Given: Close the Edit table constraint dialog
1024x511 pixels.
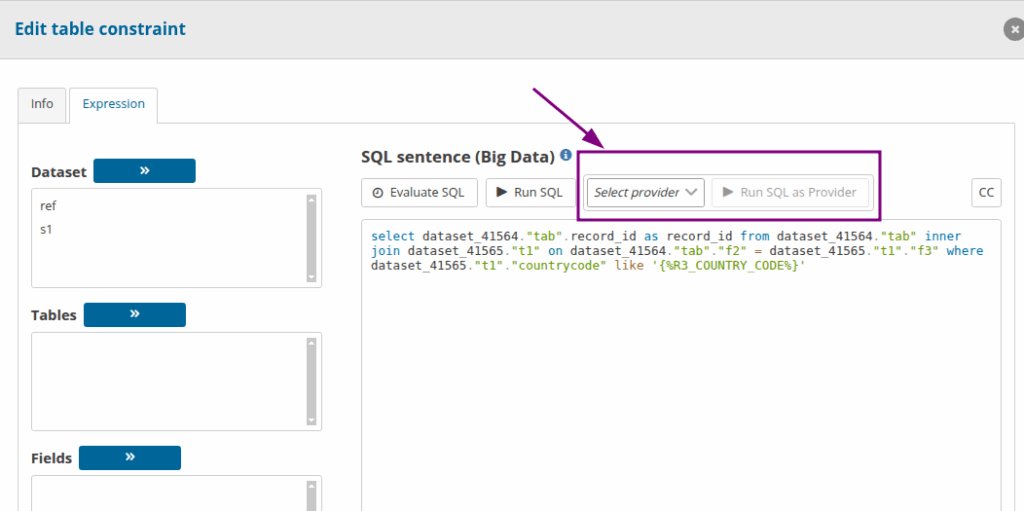Looking at the screenshot, I should tap(1013, 30).
